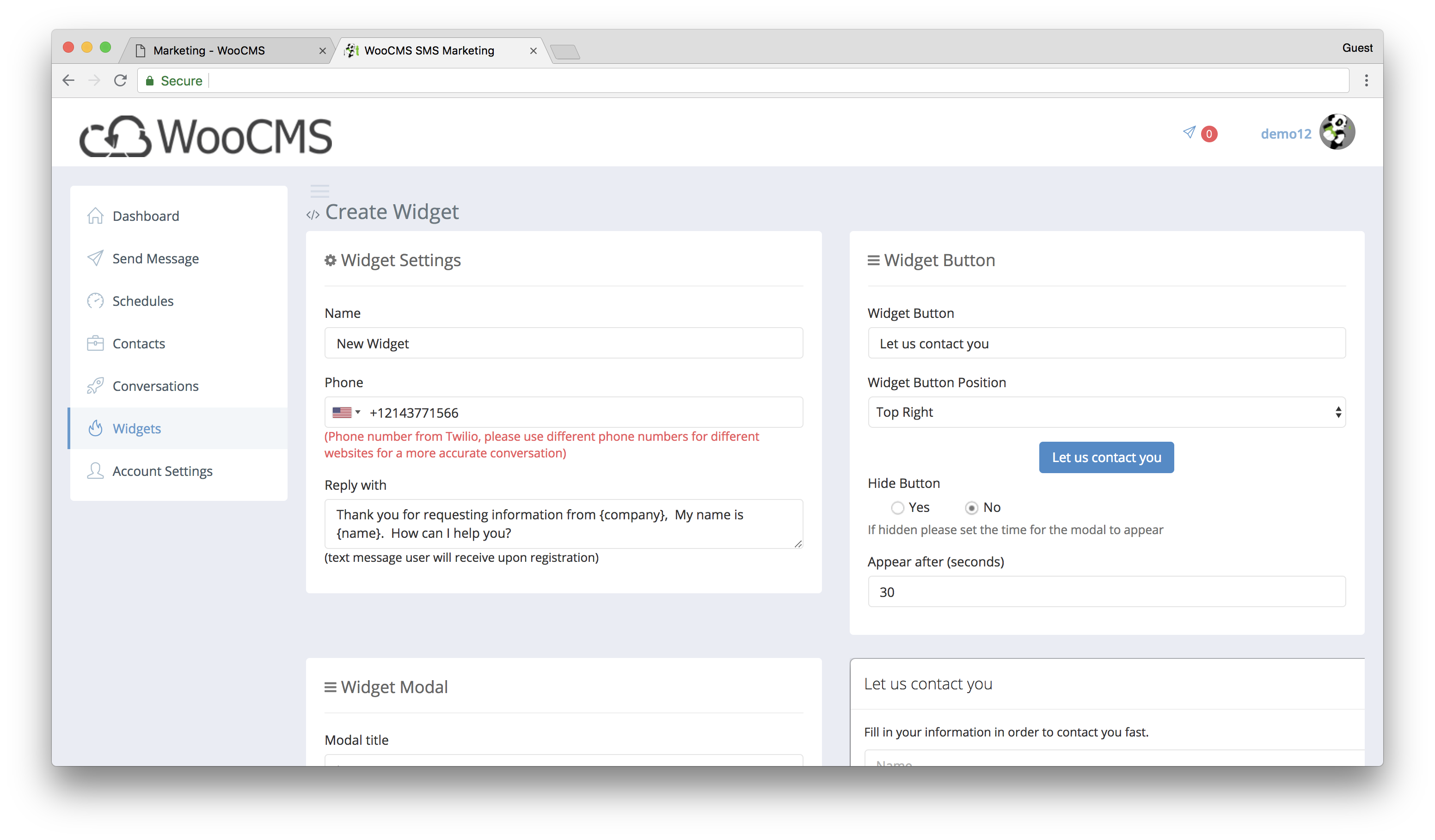Open the Widget Button Position dropdown

[x=1106, y=412]
